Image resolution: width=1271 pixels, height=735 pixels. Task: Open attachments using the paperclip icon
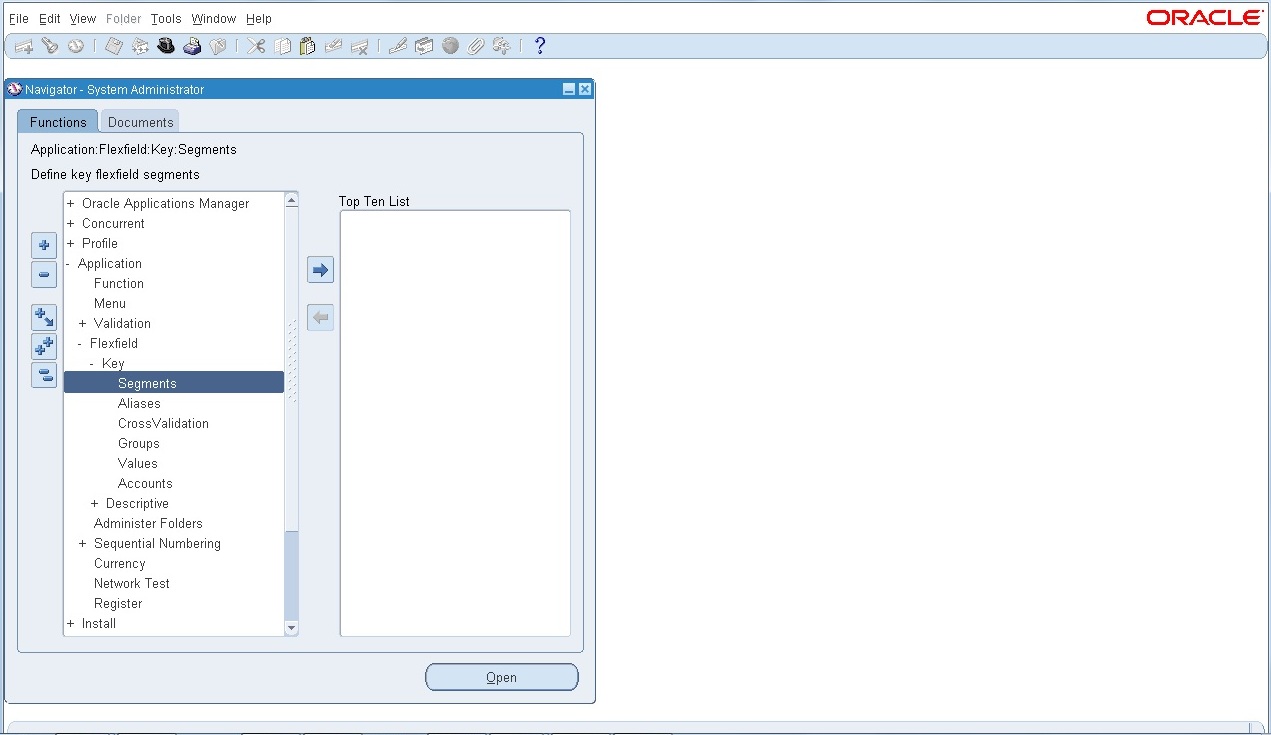point(474,45)
